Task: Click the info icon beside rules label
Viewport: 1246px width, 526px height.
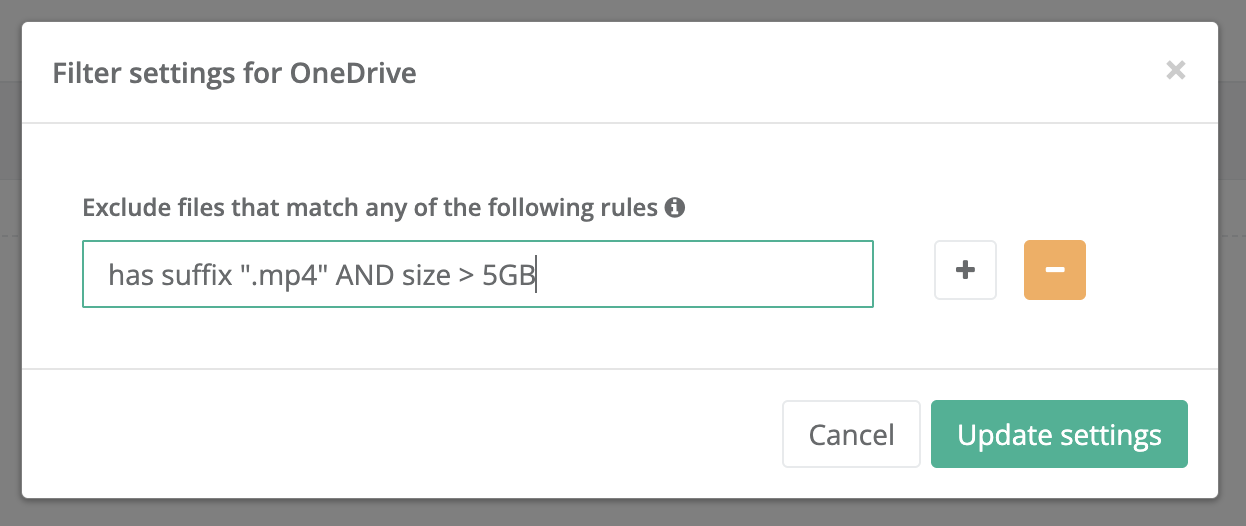Action: click(x=675, y=208)
